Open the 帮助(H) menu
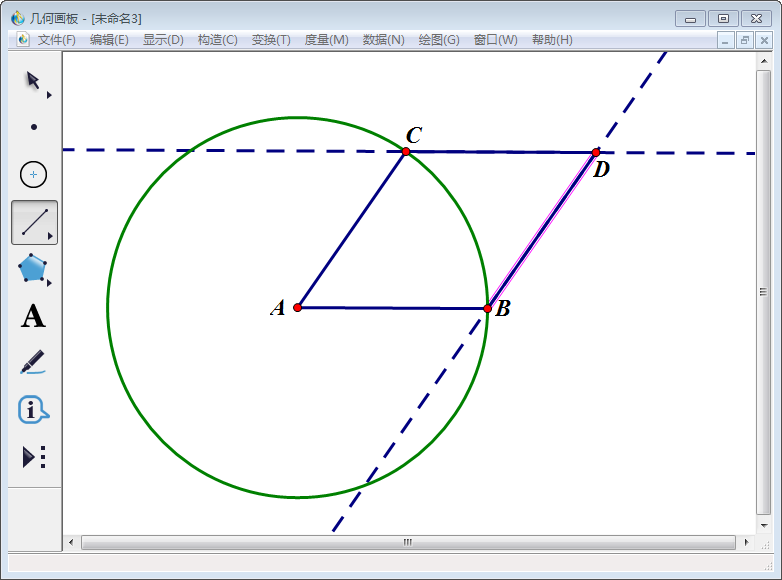This screenshot has height=580, width=782. 552,40
